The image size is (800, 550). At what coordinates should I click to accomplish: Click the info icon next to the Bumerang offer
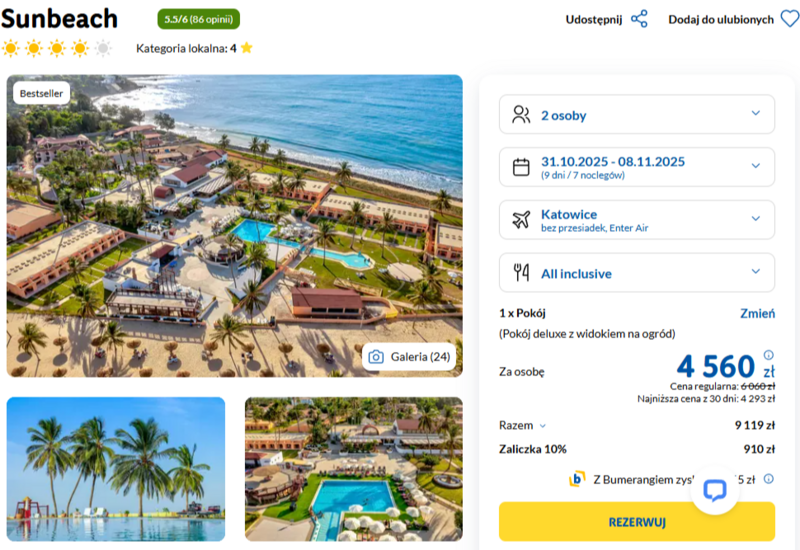click(768, 479)
